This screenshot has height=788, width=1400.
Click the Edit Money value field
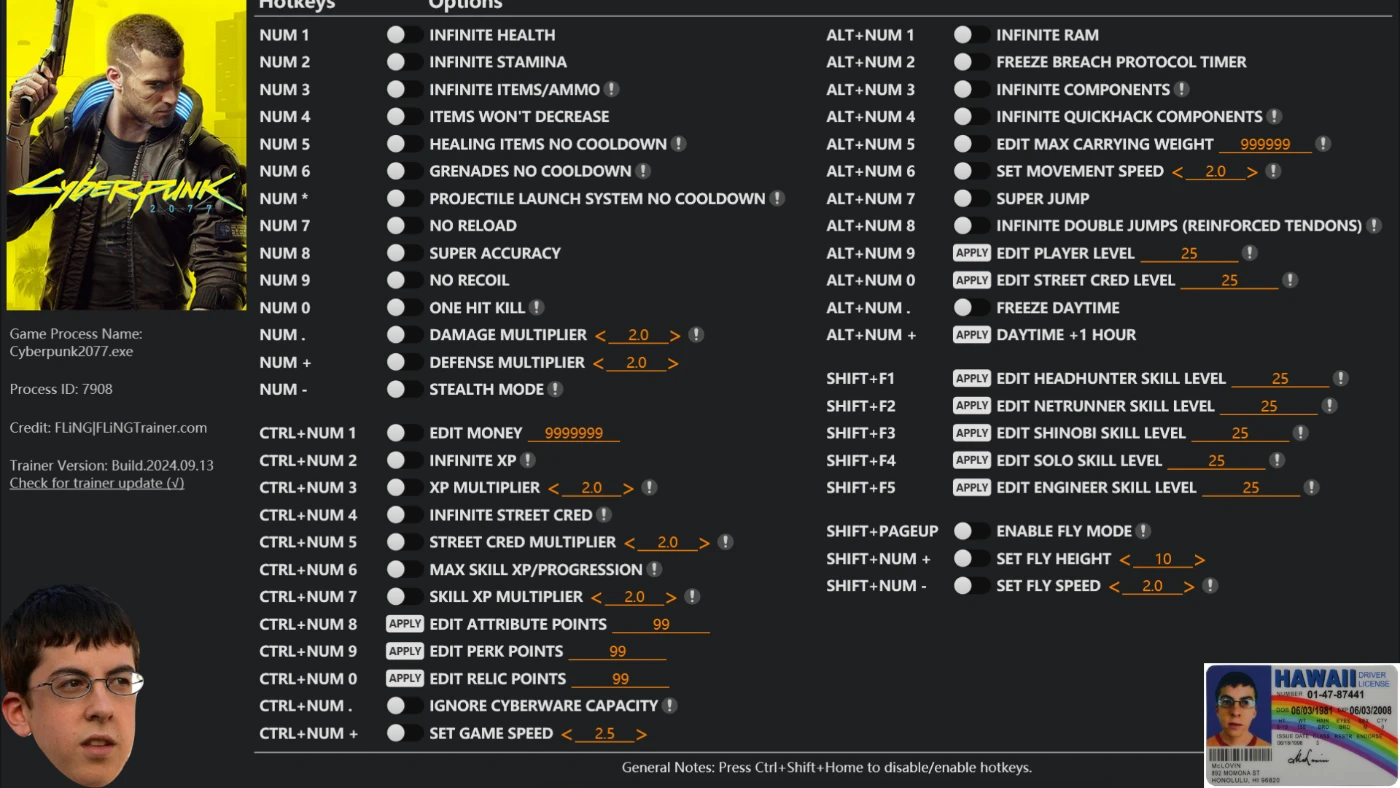click(573, 433)
